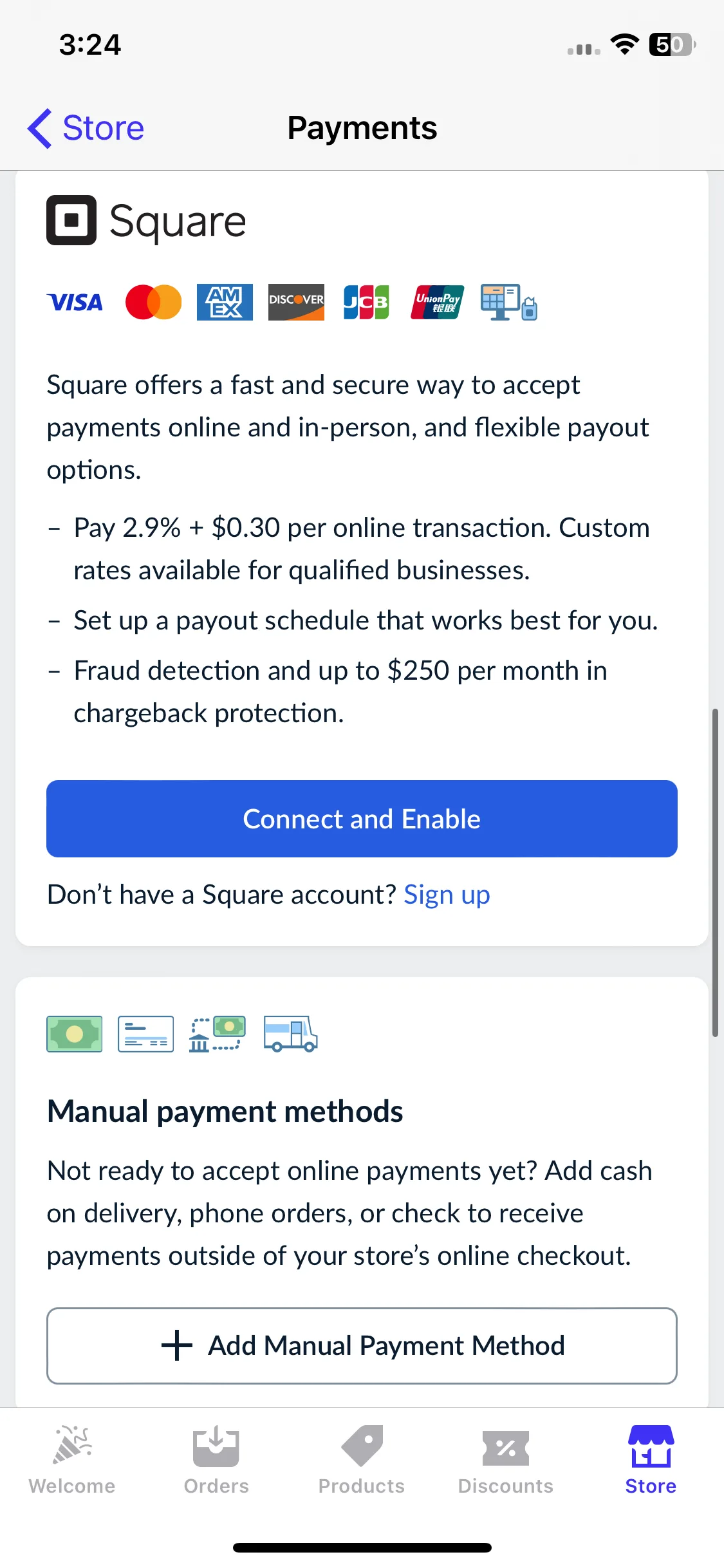Tap the UnionPay card icon
Screen dimensions: 724x1568
(438, 302)
